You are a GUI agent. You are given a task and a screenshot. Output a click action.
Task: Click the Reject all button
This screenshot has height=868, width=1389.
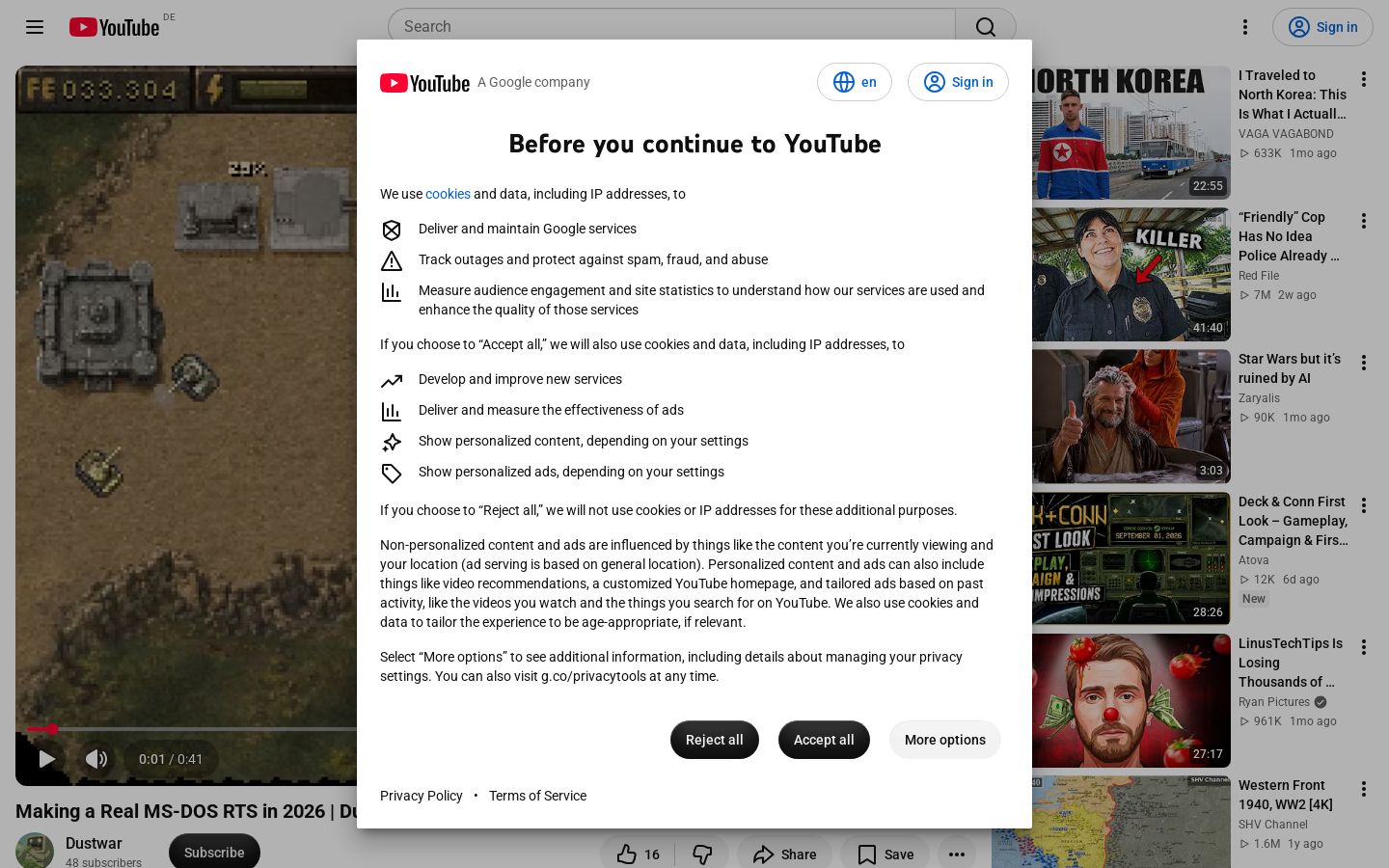(715, 740)
